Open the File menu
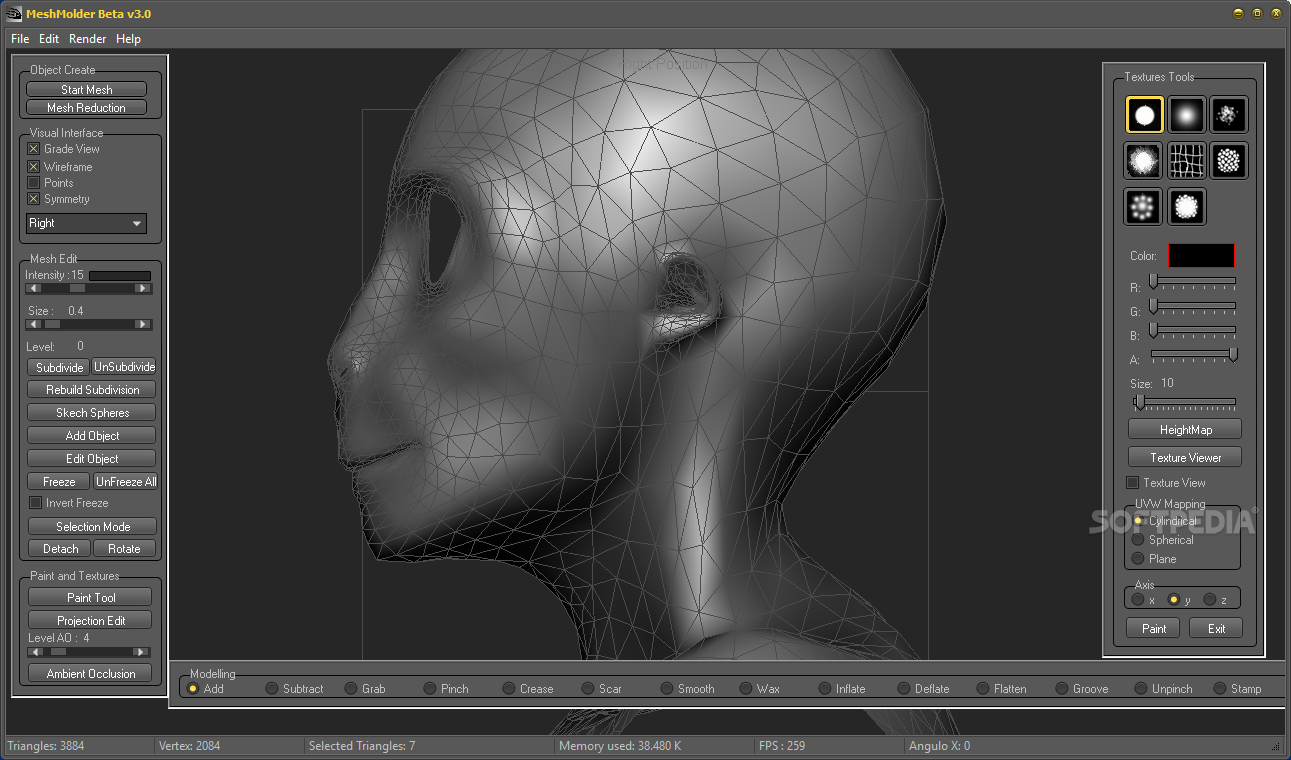Screen dimensions: 1291x760 [x=20, y=39]
